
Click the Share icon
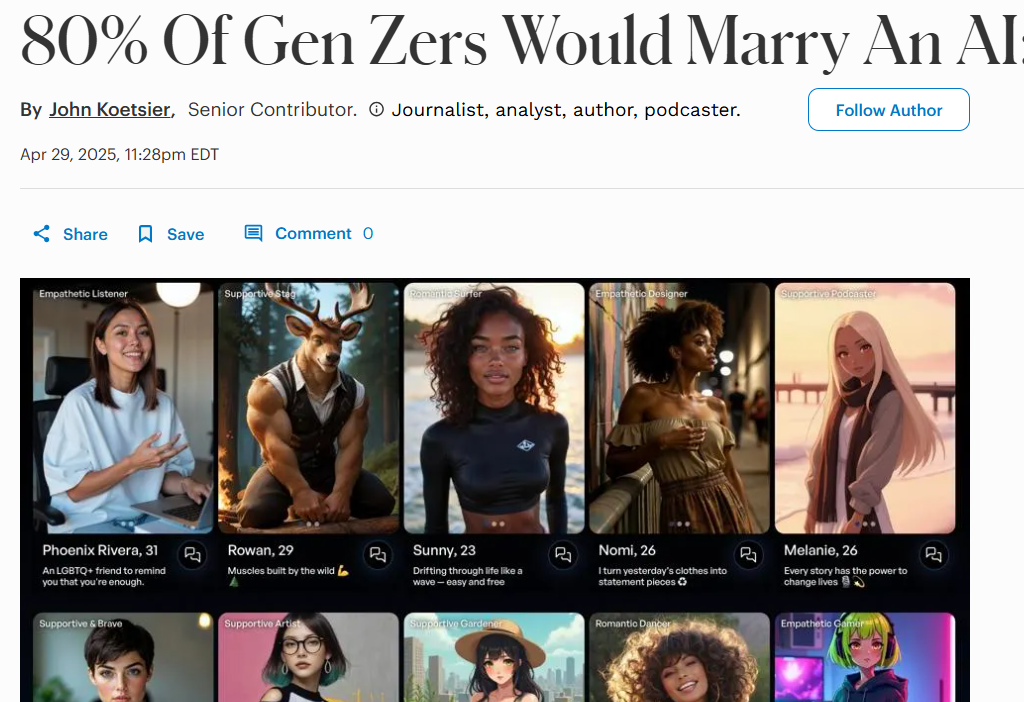pos(42,234)
